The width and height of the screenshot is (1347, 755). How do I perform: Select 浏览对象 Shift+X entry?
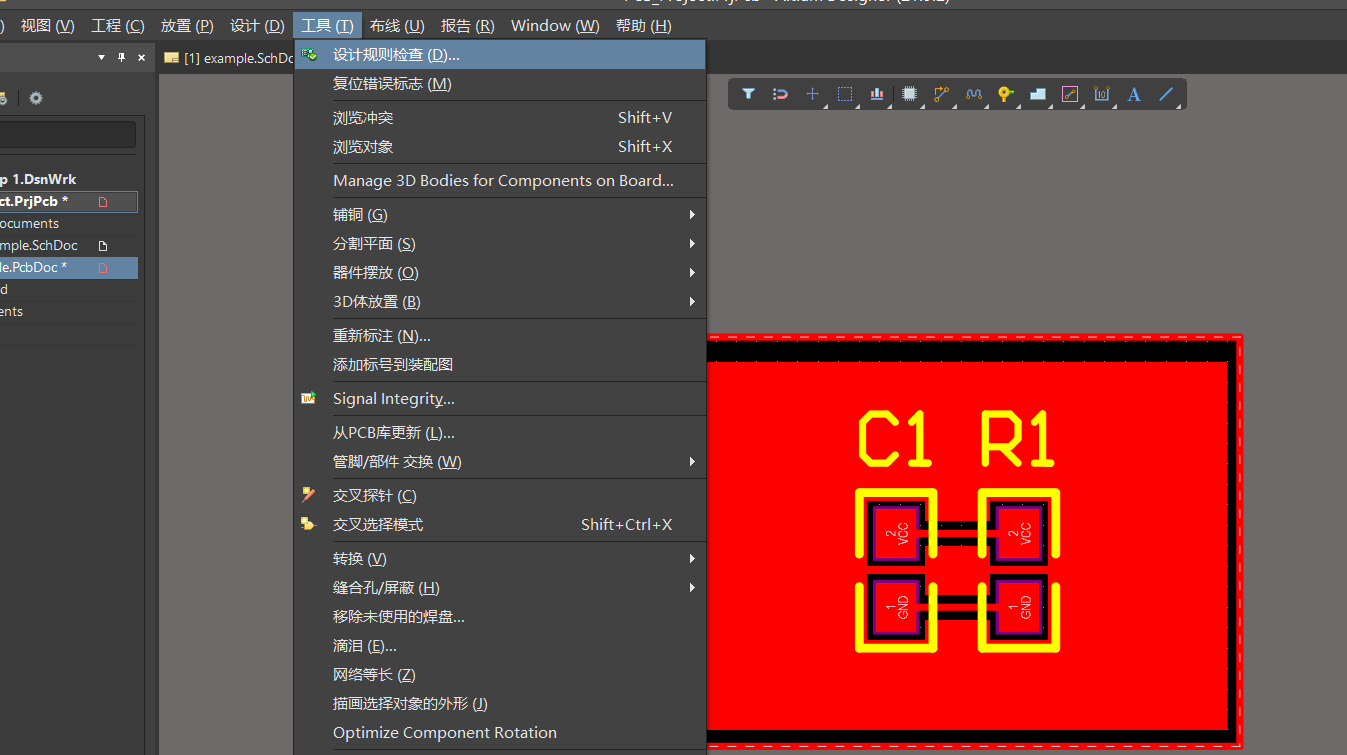click(x=500, y=147)
